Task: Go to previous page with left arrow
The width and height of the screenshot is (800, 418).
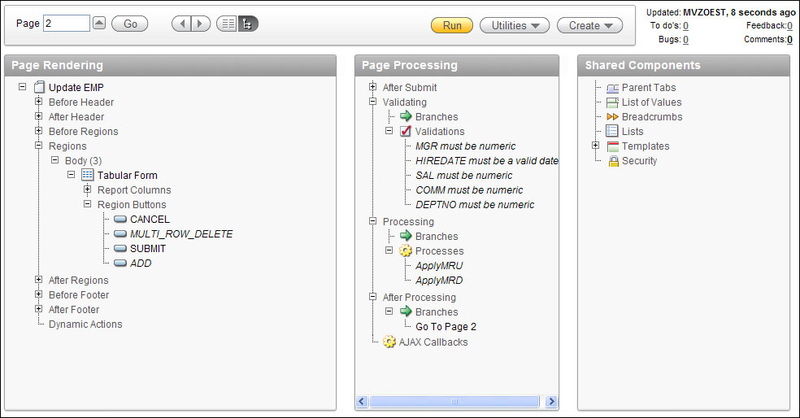Action: click(x=182, y=23)
